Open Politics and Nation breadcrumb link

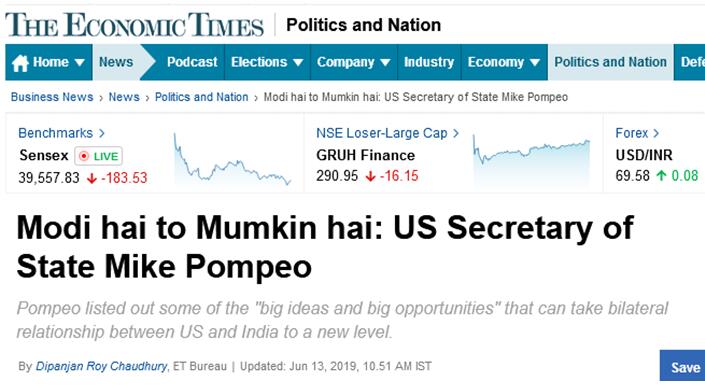click(201, 97)
